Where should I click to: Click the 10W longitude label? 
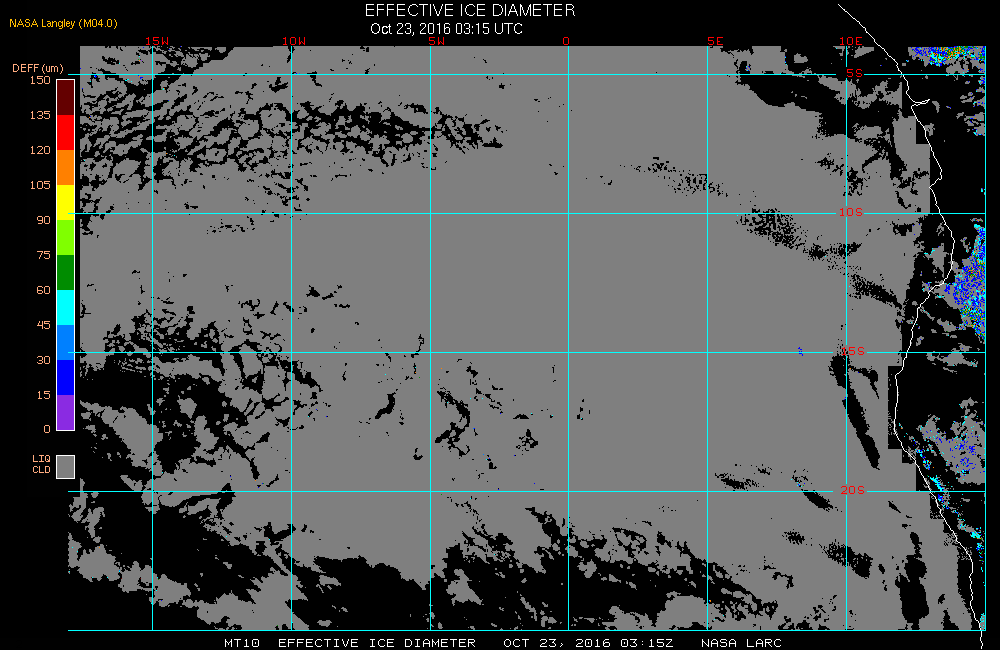(x=294, y=41)
